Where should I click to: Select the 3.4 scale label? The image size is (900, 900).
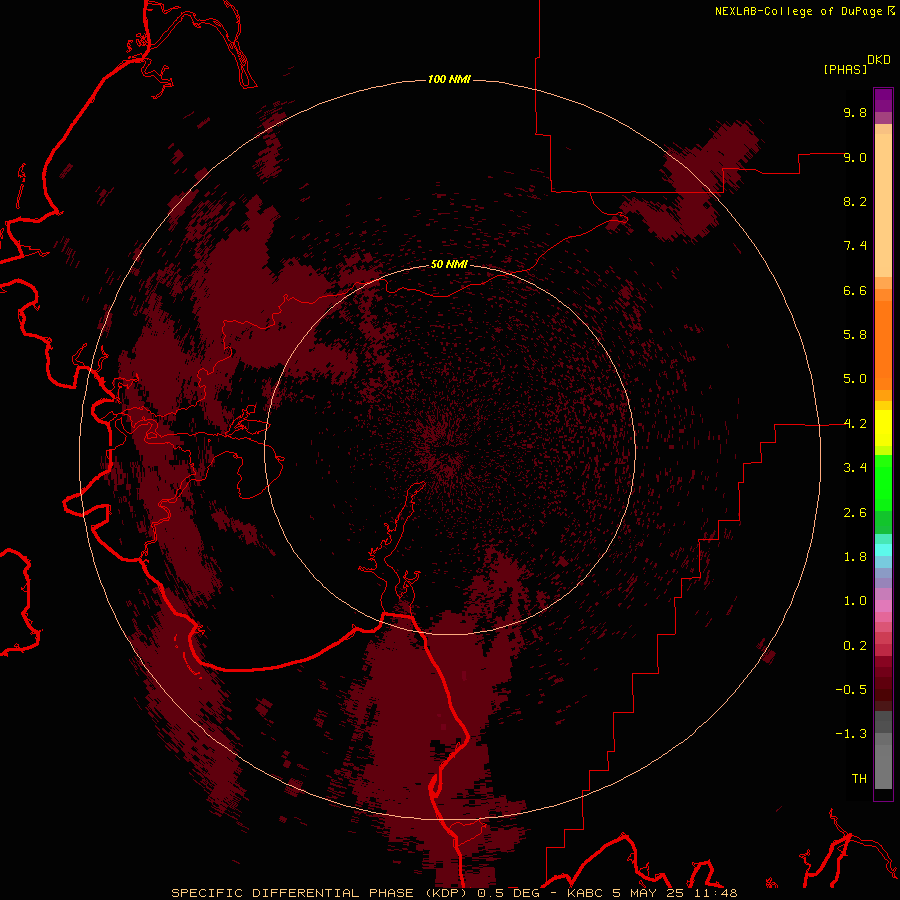tap(855, 468)
